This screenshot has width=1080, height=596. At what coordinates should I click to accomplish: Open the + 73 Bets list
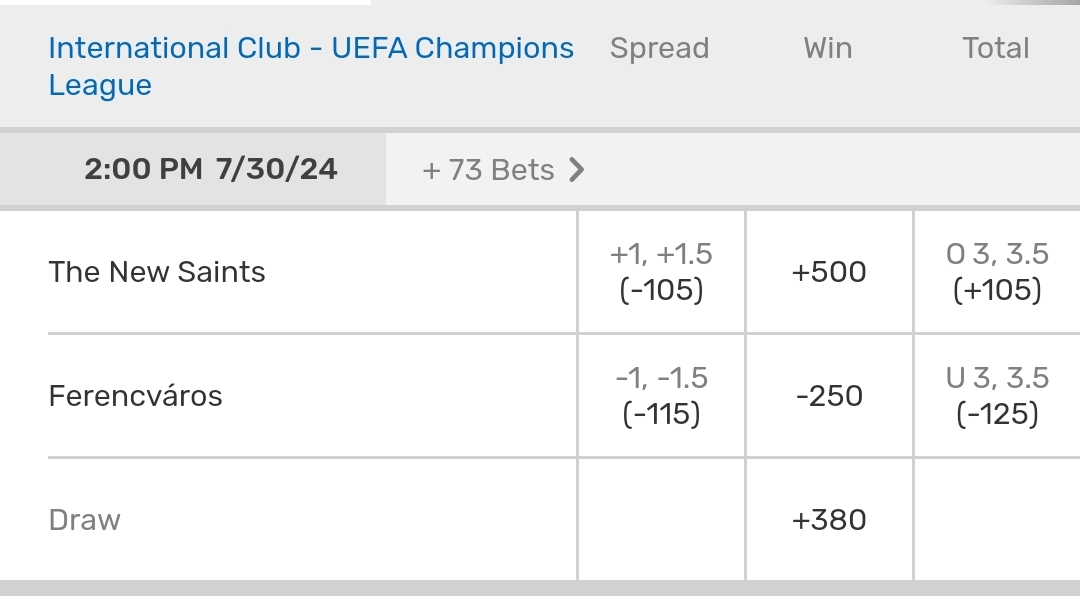coord(488,170)
